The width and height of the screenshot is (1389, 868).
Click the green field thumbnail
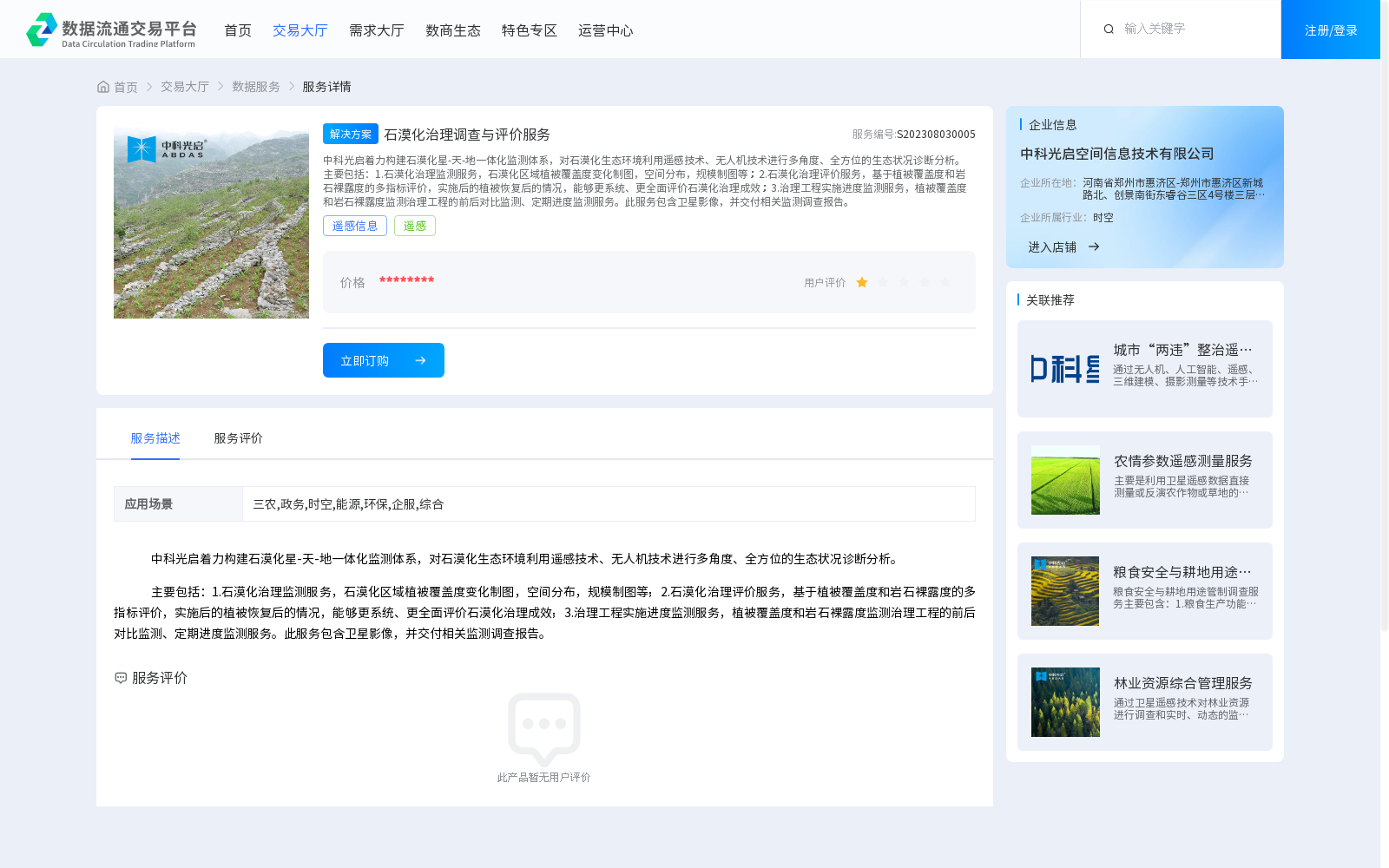[1065, 480]
